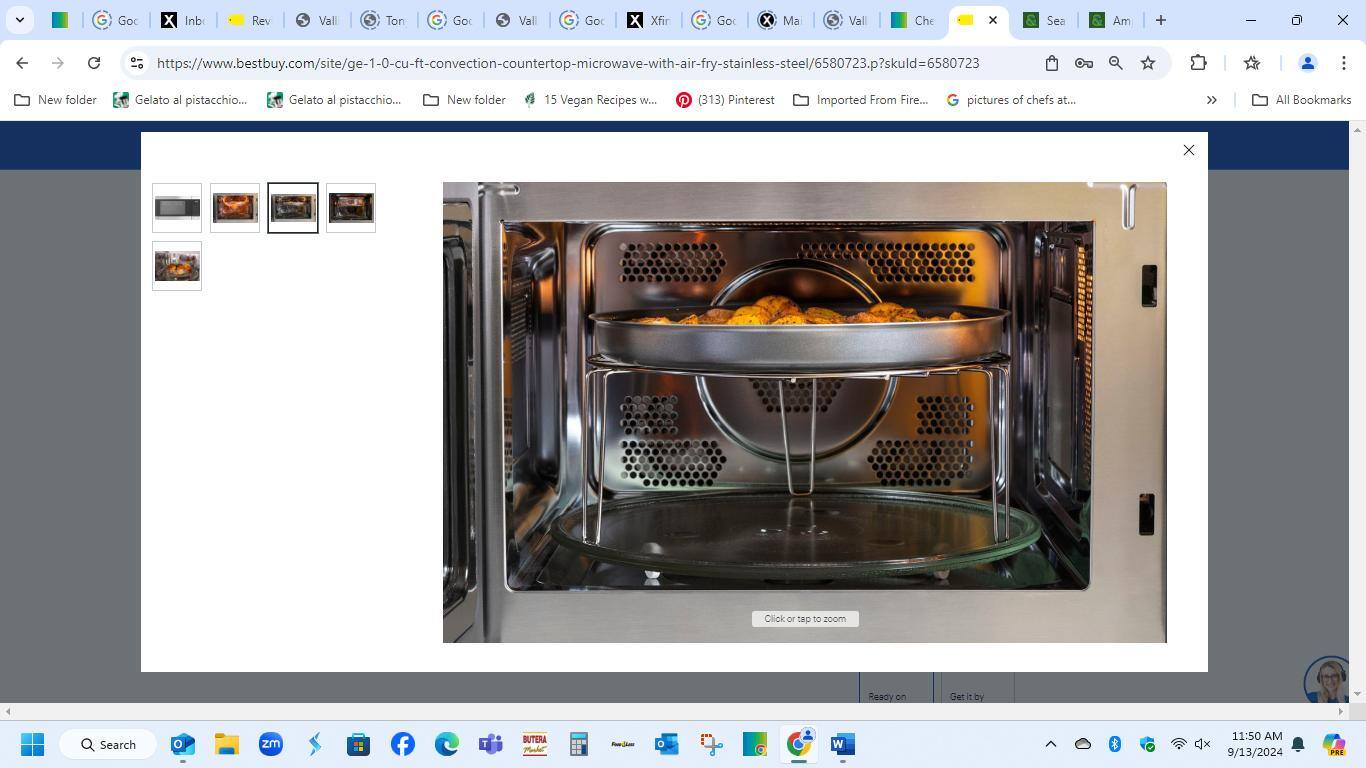Click the main microwave image to zoom
The width and height of the screenshot is (1366, 768).
(804, 412)
